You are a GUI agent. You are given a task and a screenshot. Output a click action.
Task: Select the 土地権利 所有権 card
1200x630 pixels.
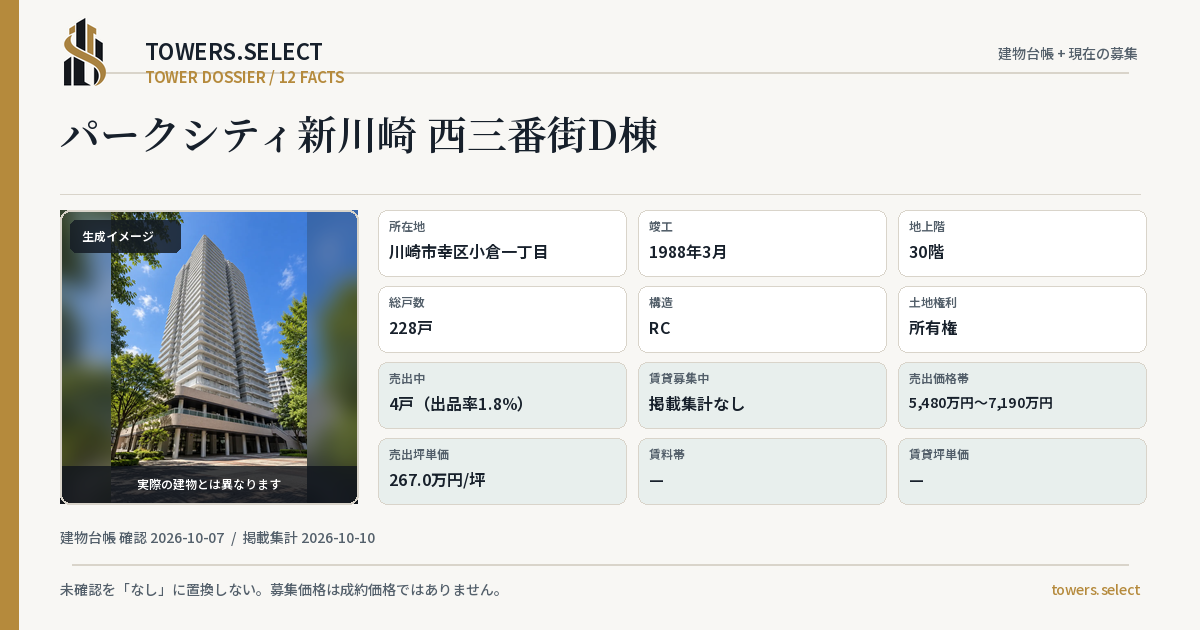click(x=1022, y=319)
